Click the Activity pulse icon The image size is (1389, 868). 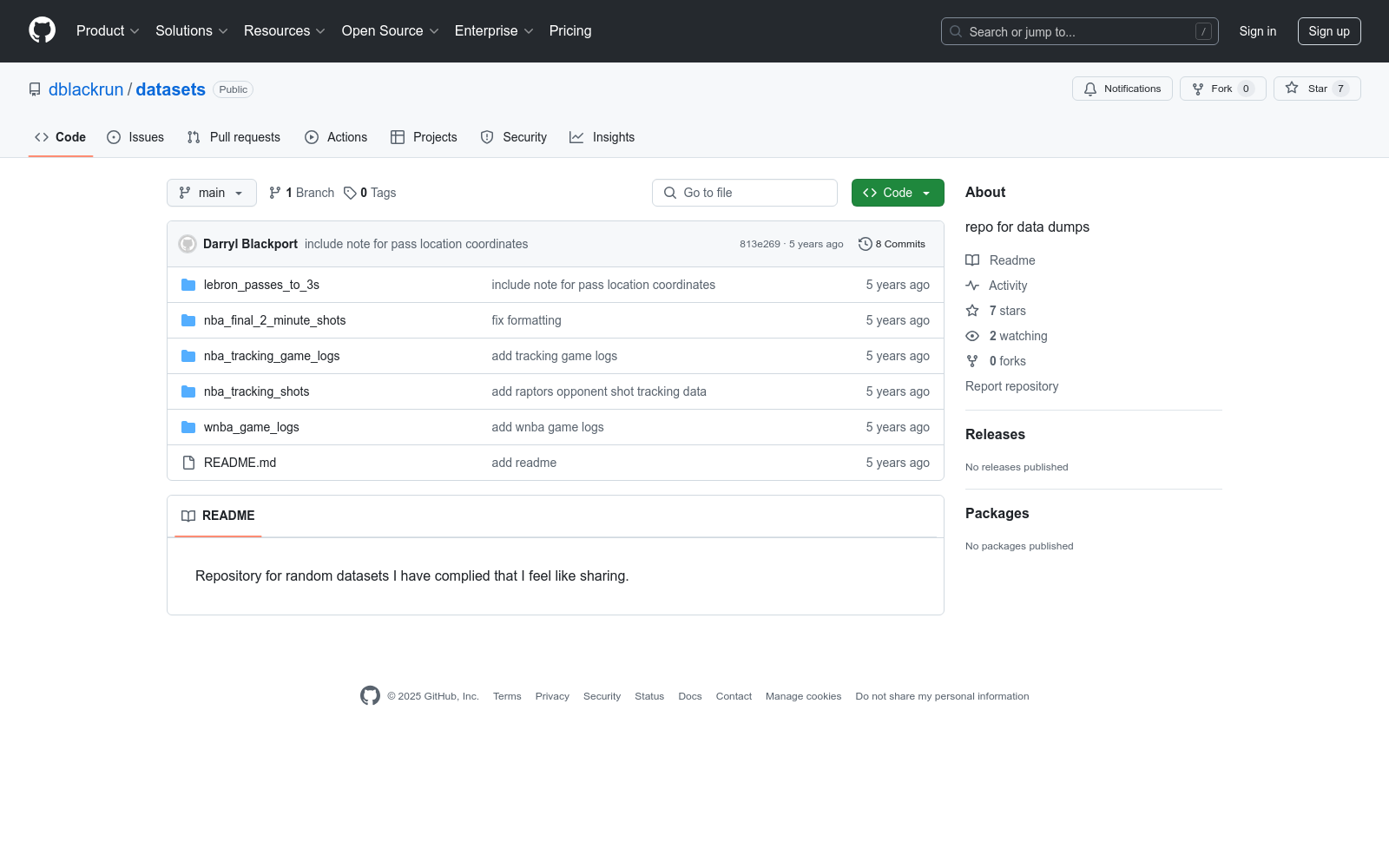(x=972, y=286)
